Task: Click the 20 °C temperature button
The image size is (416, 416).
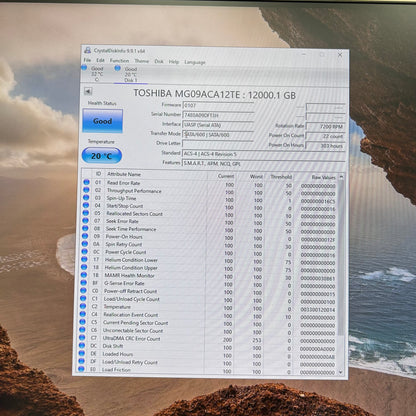Action: pos(102,156)
